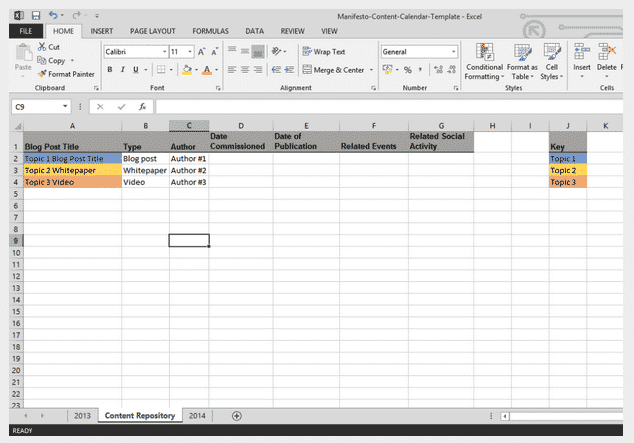Screen dimensions: 634x443
Task: Click the Select All corner triangle
Action: tap(17, 126)
